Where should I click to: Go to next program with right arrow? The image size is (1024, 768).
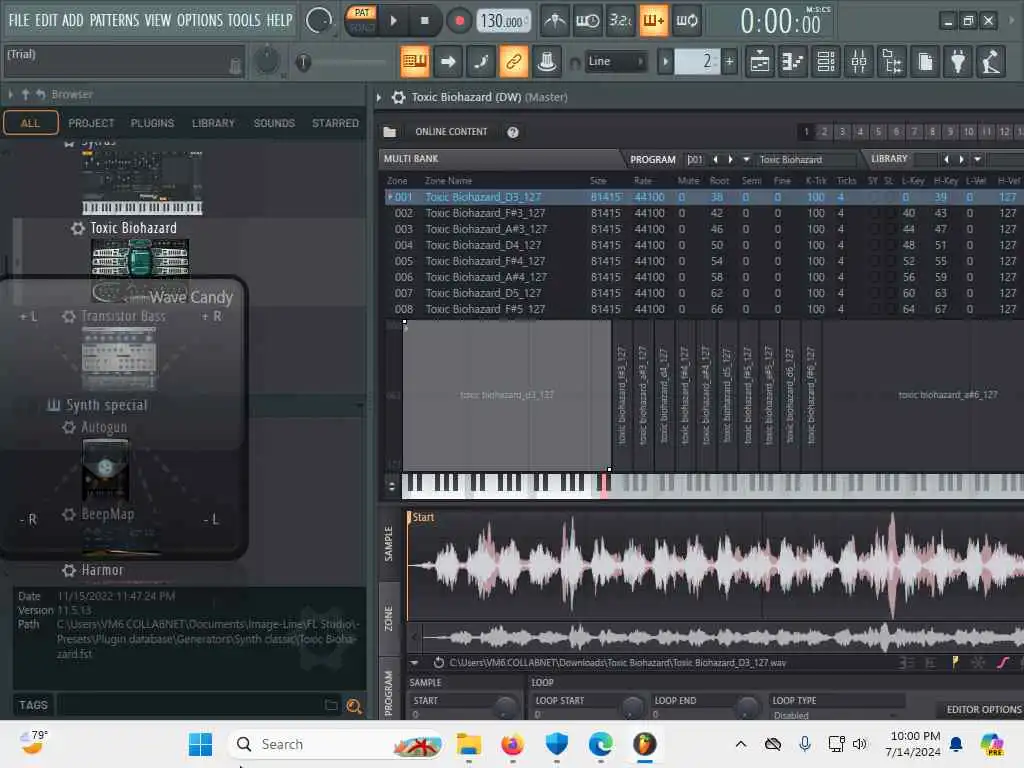point(731,159)
